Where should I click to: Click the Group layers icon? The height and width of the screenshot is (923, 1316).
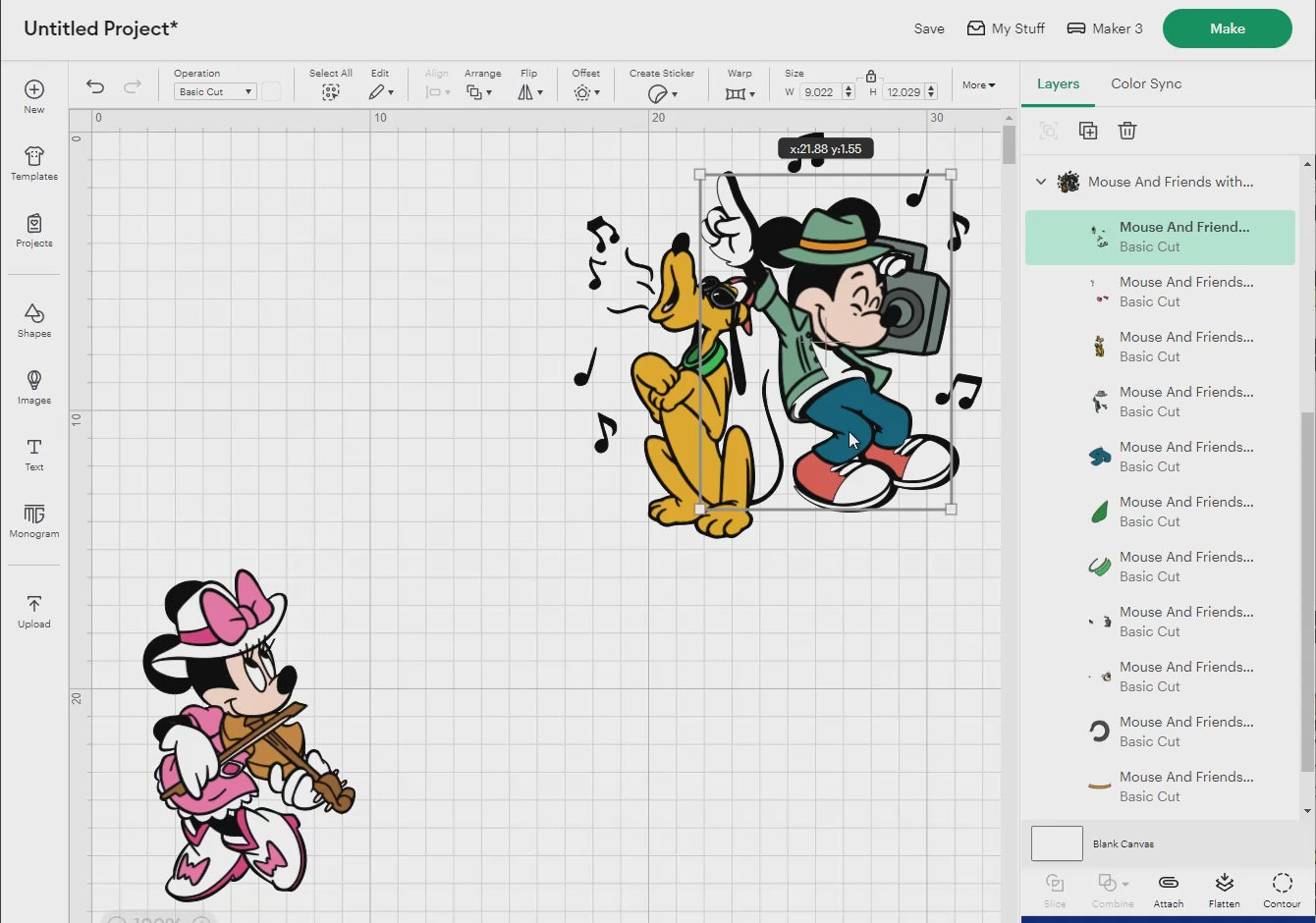point(1049,131)
